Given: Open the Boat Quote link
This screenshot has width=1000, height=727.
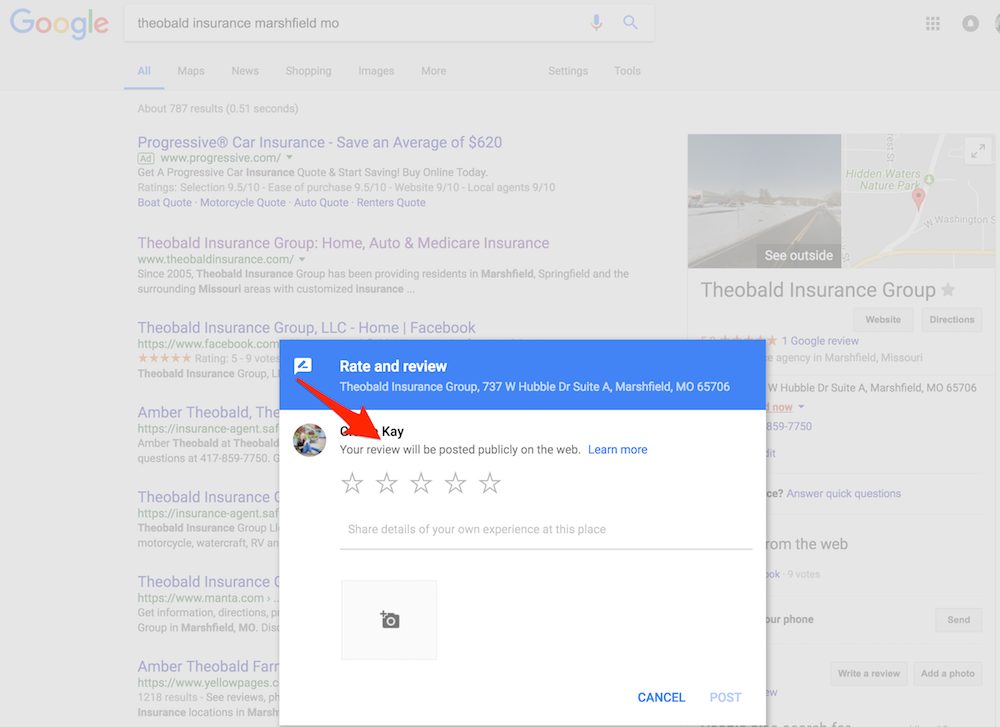Looking at the screenshot, I should point(165,202).
